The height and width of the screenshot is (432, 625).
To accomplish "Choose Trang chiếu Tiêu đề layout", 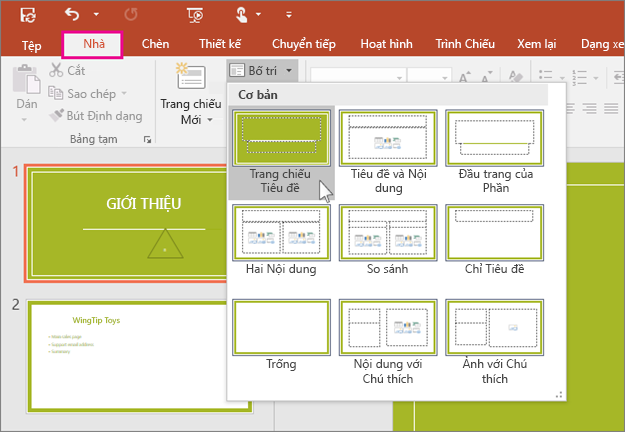I will [281, 153].
